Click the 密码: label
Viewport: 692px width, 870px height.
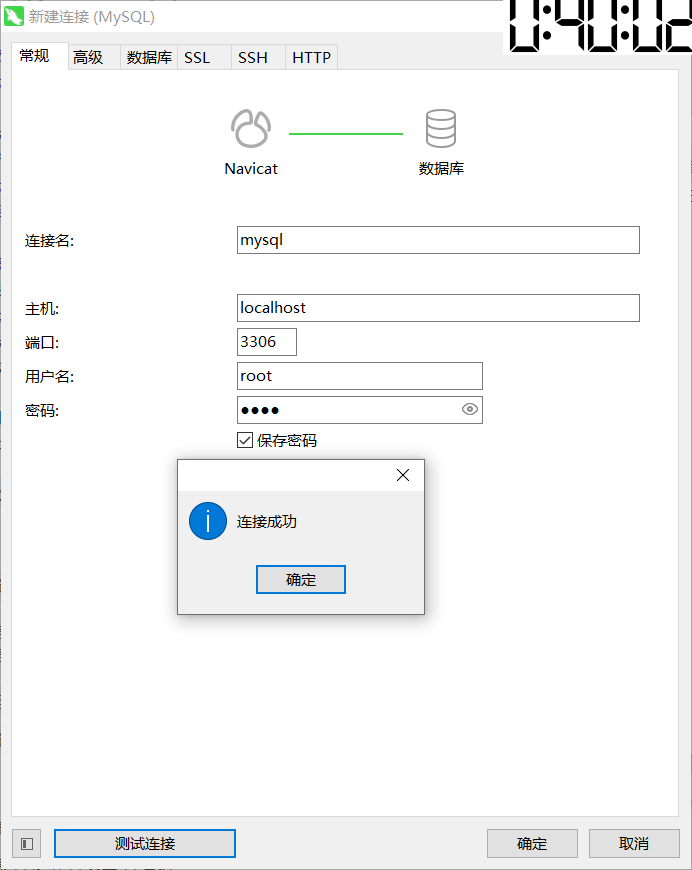[42, 411]
